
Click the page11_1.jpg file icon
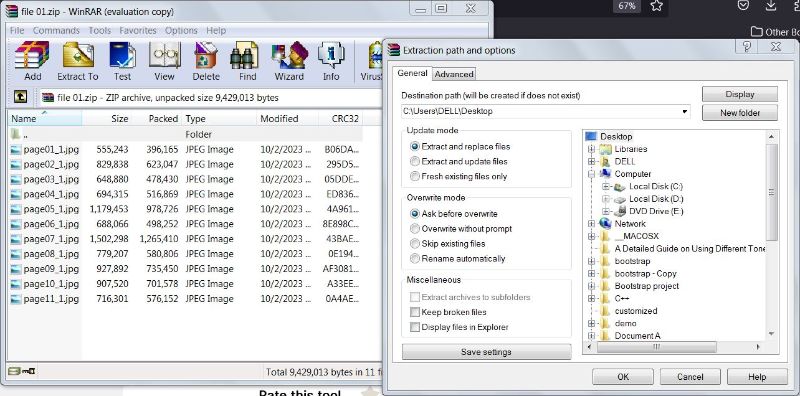[16, 299]
